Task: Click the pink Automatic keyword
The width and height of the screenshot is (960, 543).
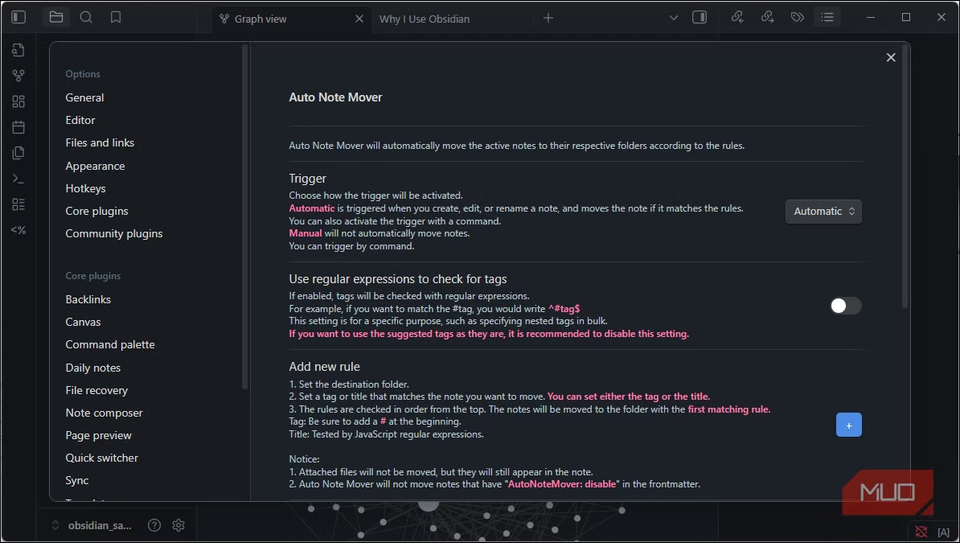Action: (x=312, y=209)
